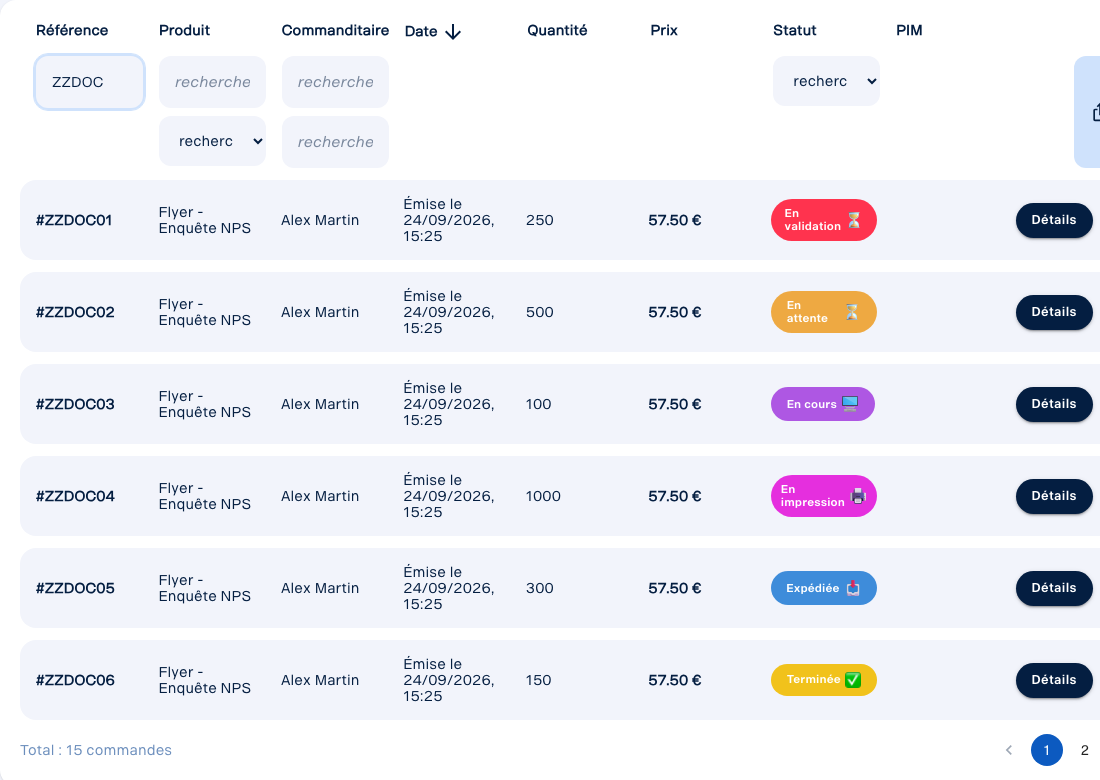1100x780 pixels.
Task: Select reference #ZZDOC05
Action: 75,588
